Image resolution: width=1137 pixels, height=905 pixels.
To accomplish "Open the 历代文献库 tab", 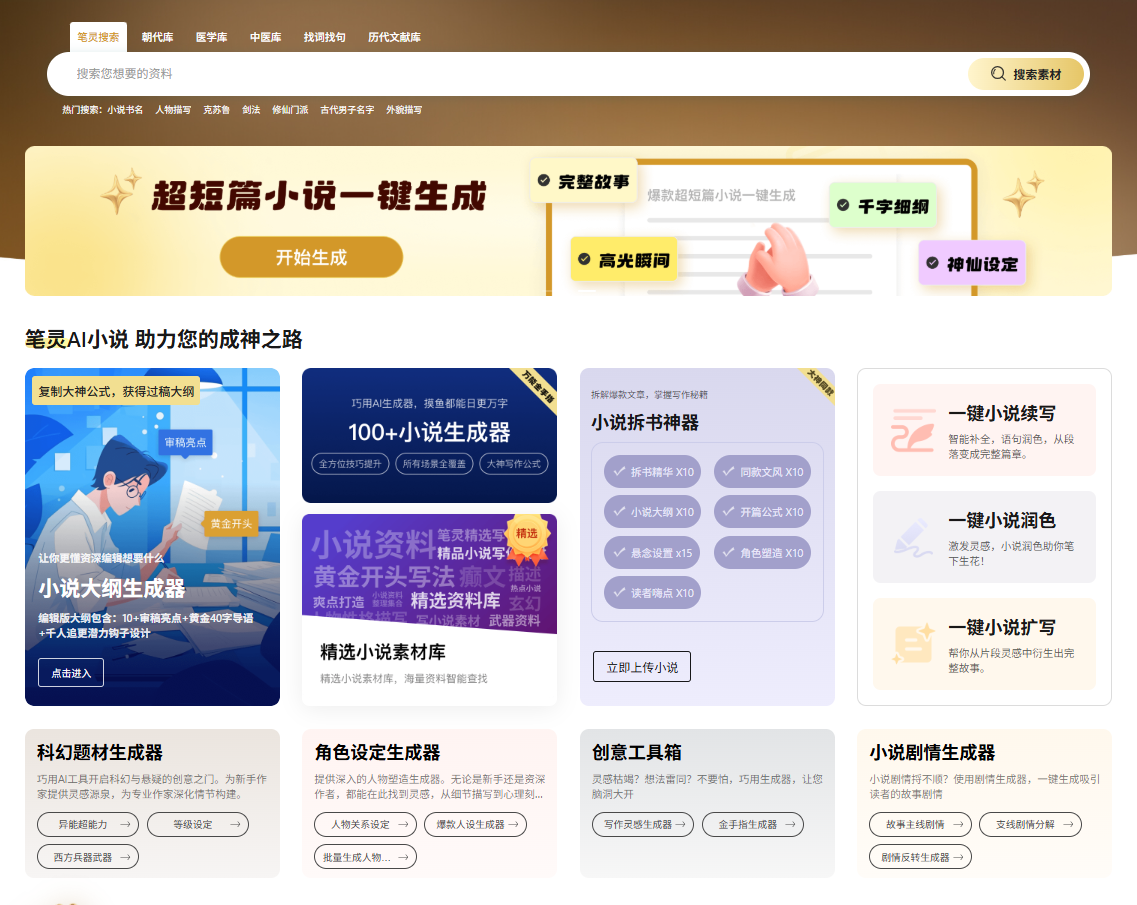I will pyautogui.click(x=394, y=37).
